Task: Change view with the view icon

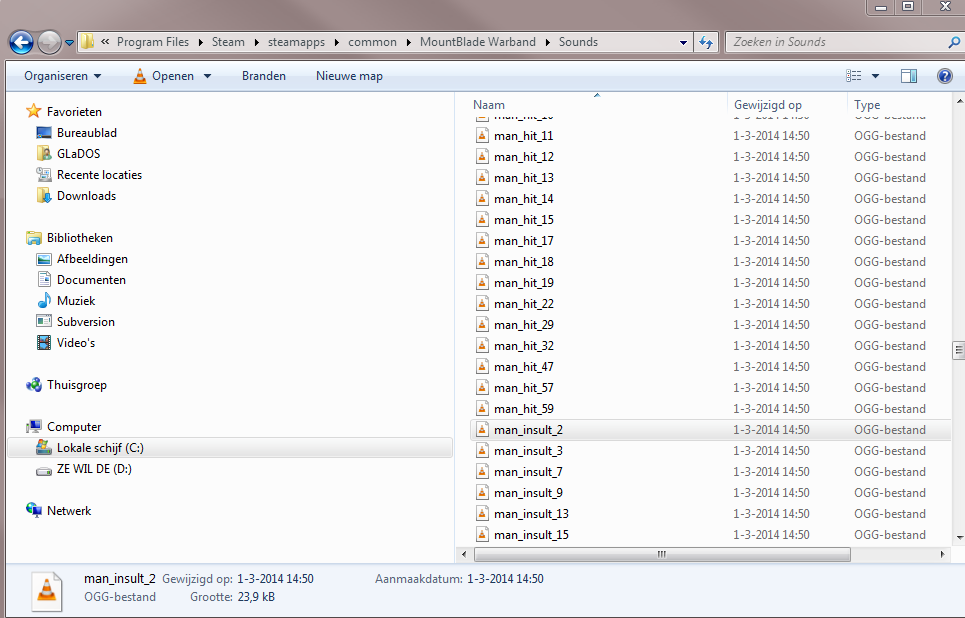Action: point(854,76)
